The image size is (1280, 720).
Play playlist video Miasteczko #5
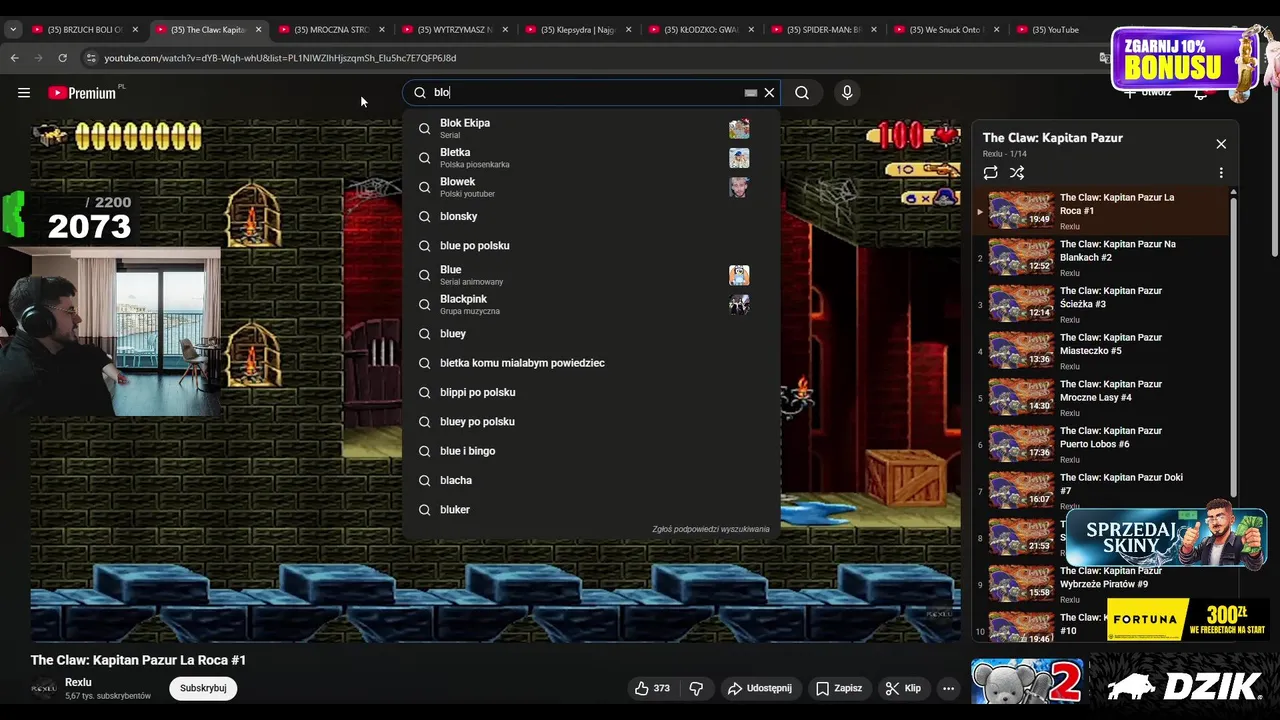(1099, 351)
